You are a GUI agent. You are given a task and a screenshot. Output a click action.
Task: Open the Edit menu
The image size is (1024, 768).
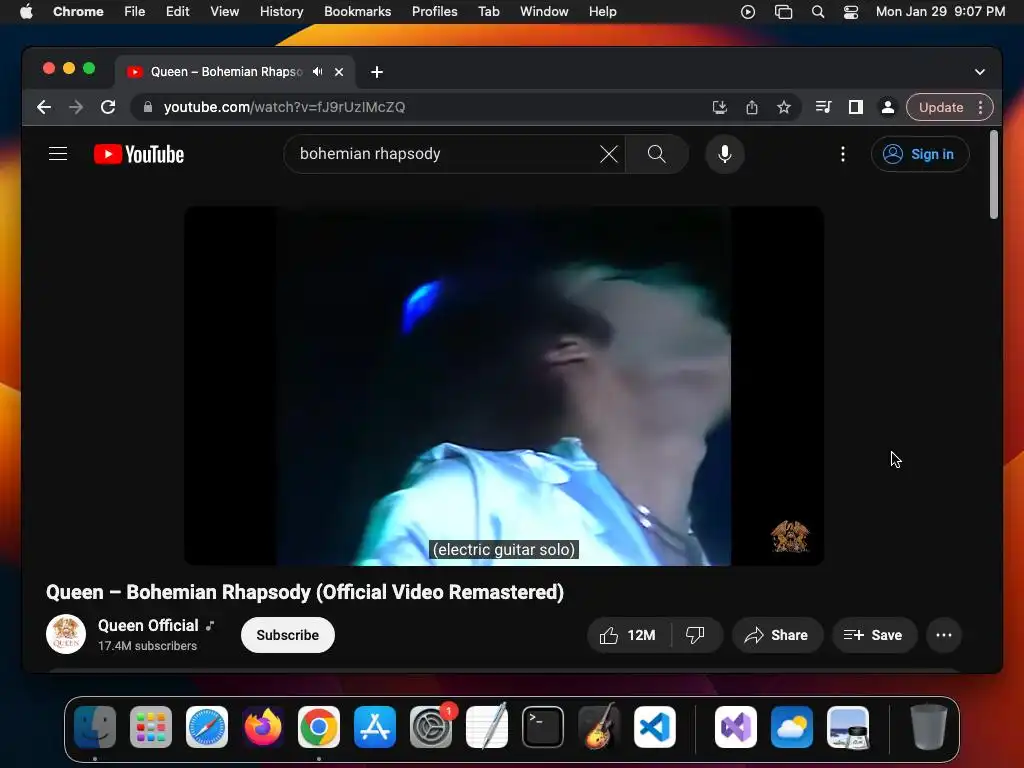177,12
